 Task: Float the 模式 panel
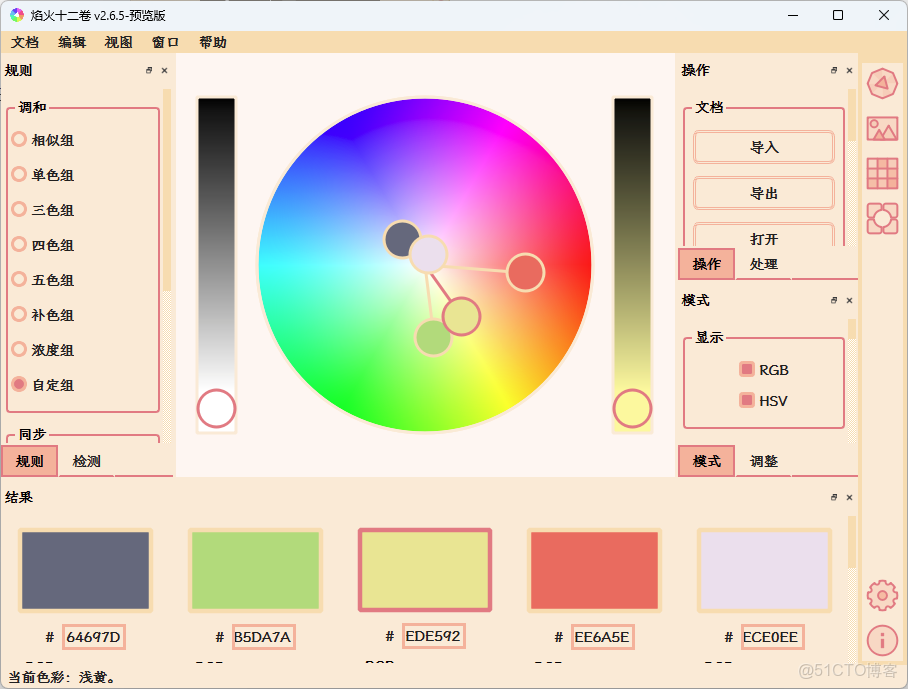[834, 300]
